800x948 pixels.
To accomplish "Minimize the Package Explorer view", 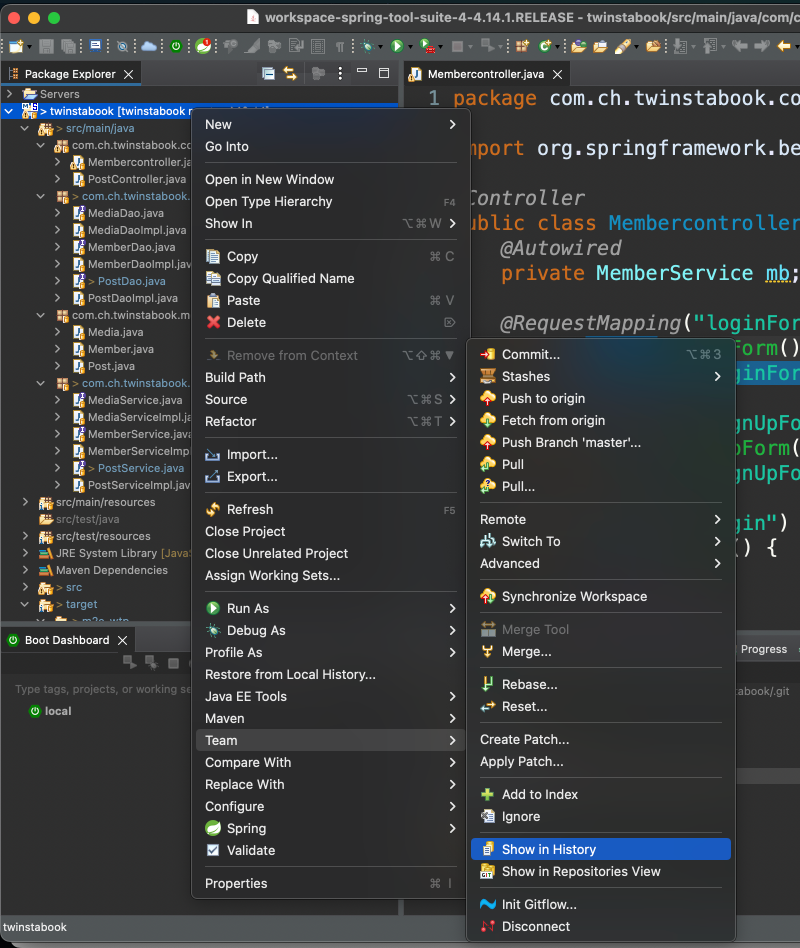I will [362, 71].
